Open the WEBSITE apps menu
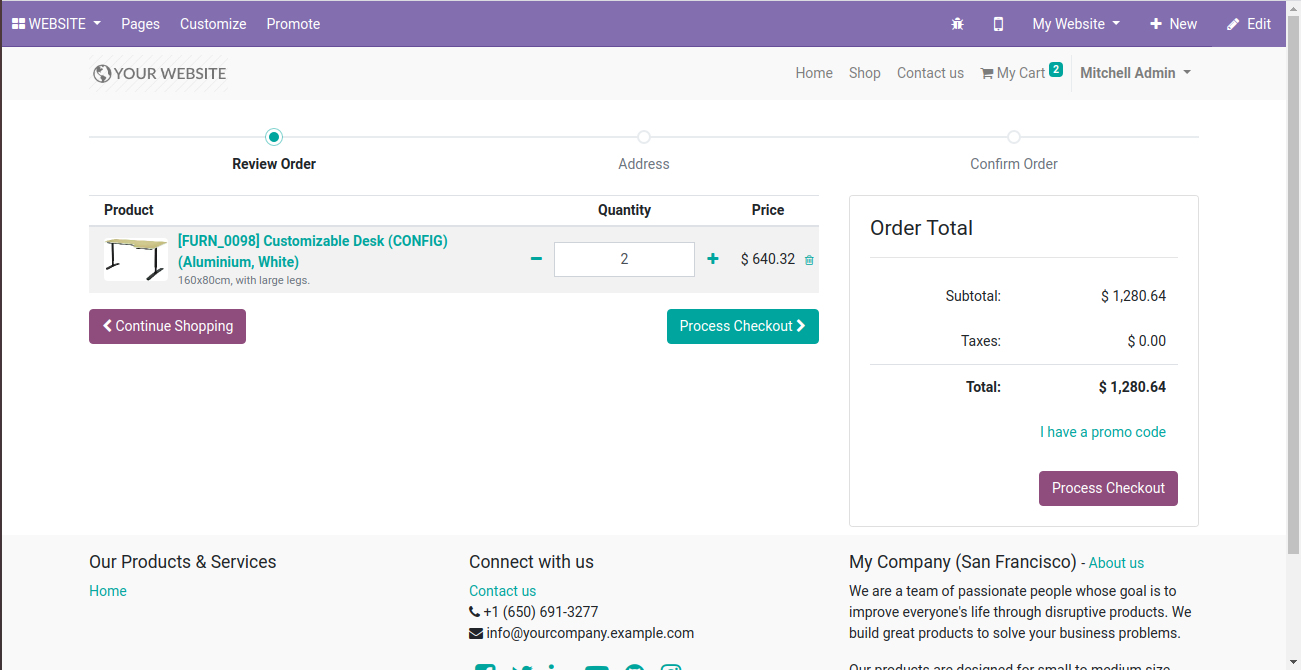The width and height of the screenshot is (1301, 670). coord(56,24)
